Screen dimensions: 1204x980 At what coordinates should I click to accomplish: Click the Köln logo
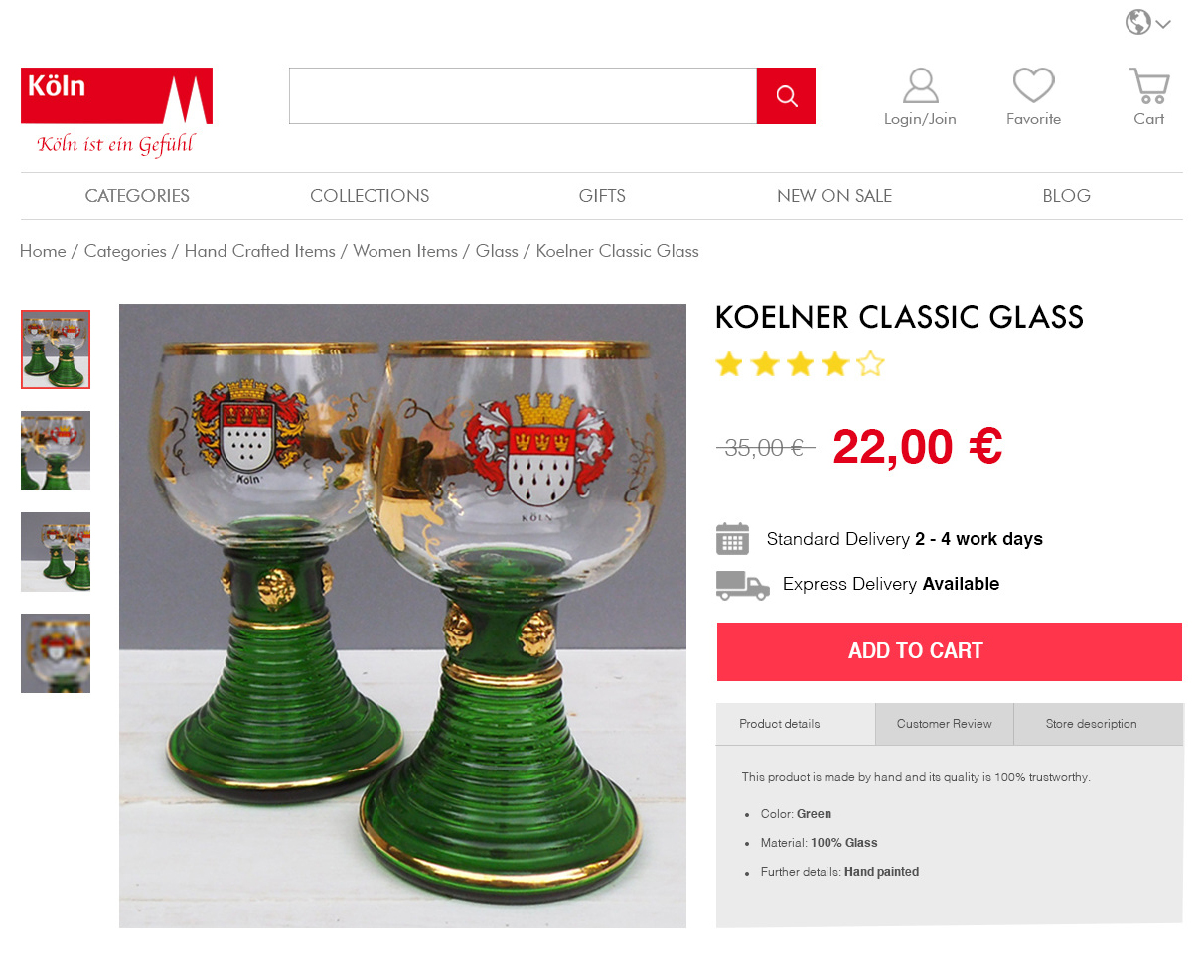click(116, 112)
